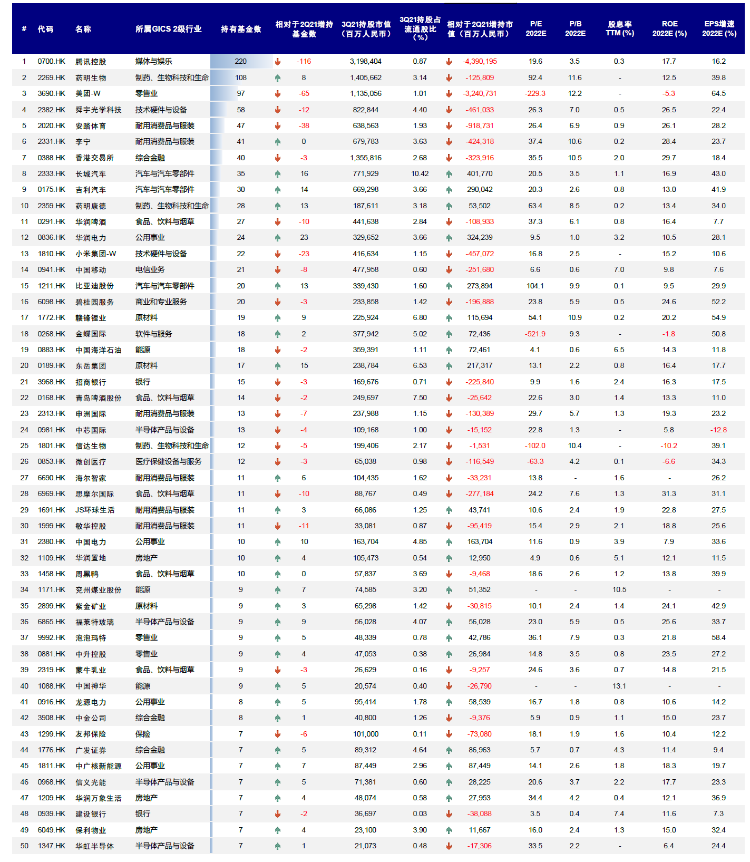Click the ROE 2022E (%) column header

tap(670, 29)
